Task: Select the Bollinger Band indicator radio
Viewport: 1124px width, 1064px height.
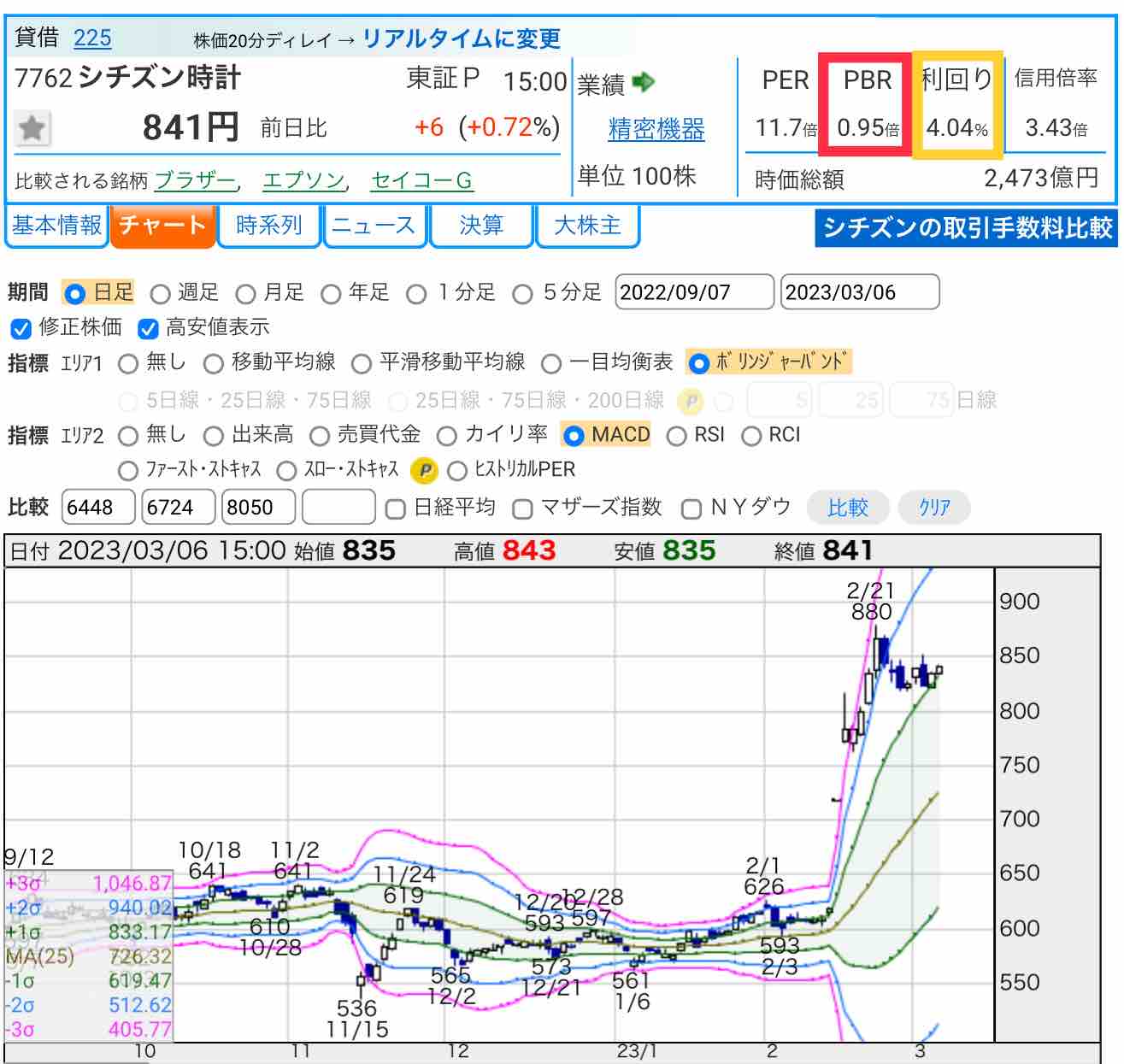Action: click(x=698, y=363)
